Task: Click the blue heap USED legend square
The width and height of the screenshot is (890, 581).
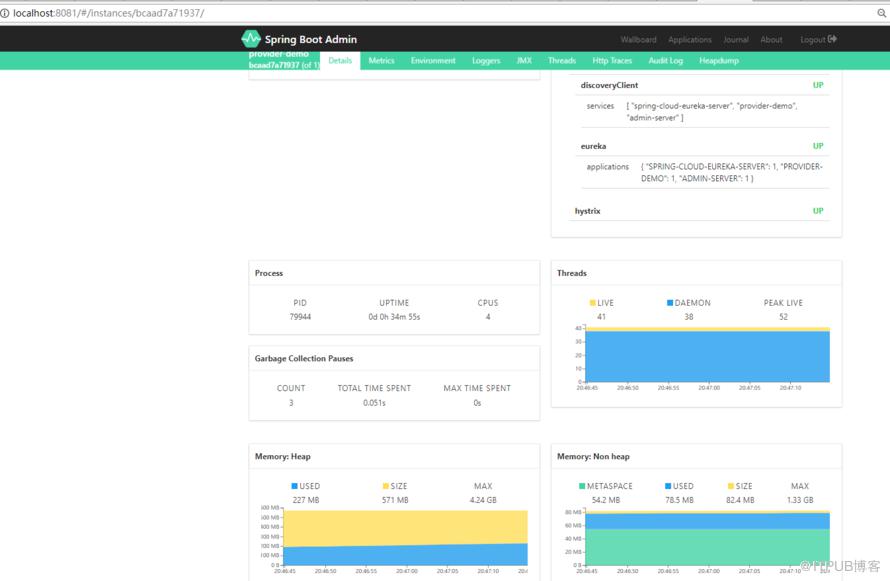Action: pyautogui.click(x=294, y=486)
